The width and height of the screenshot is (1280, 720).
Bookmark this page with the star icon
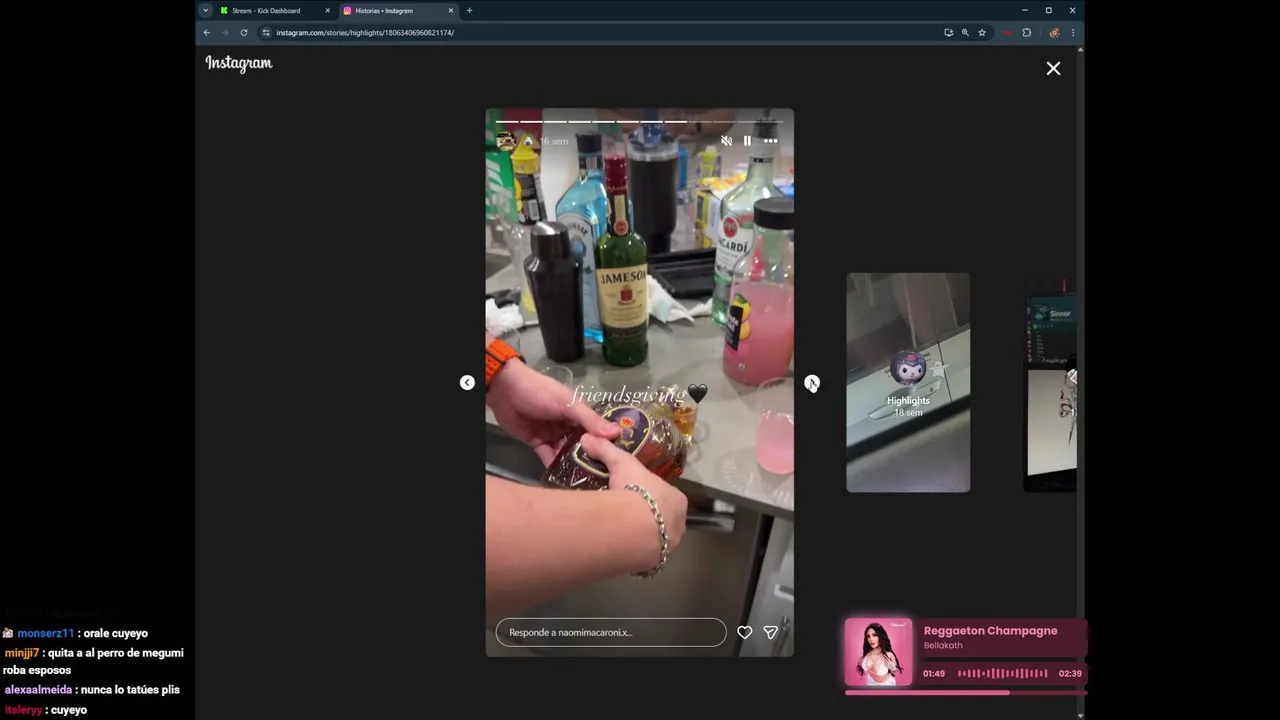pyautogui.click(x=982, y=33)
